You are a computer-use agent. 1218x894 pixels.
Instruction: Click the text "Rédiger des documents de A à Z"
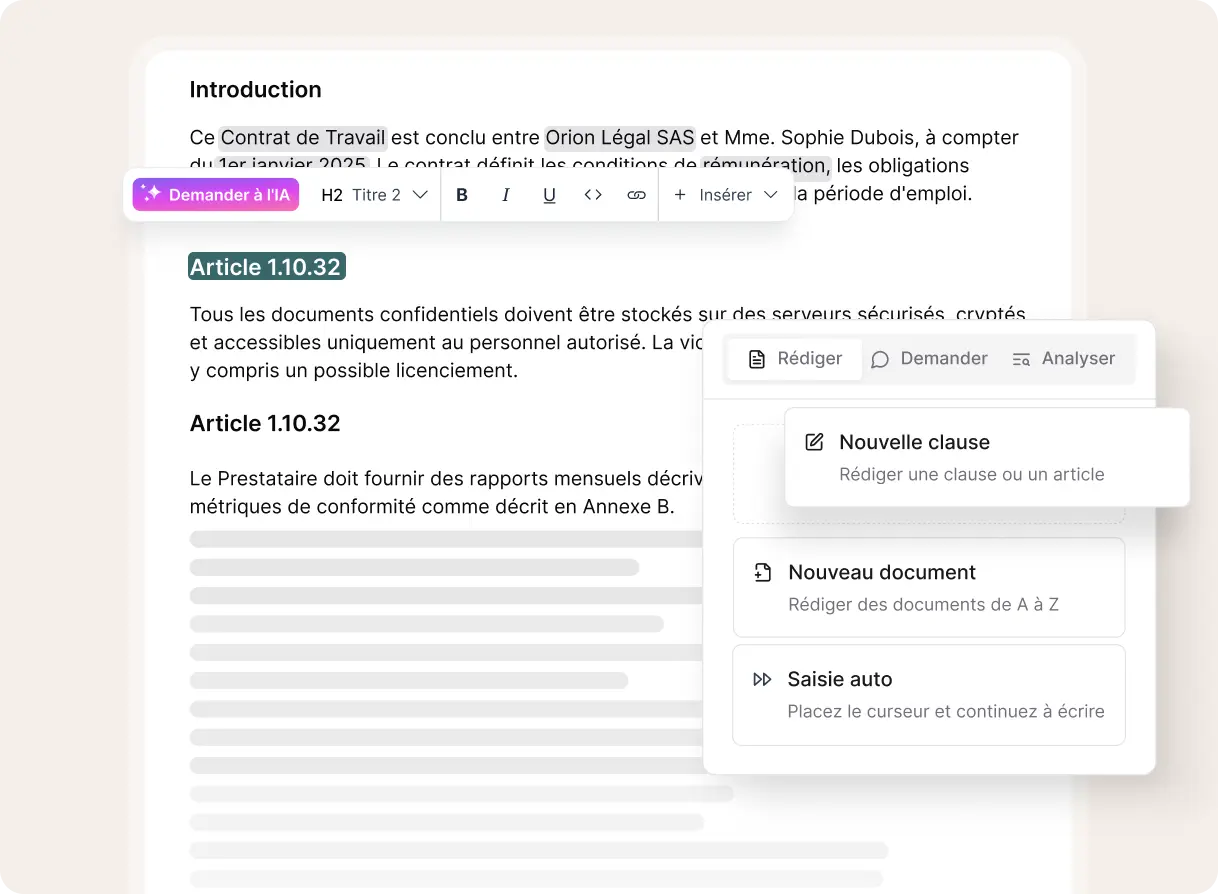tap(924, 605)
